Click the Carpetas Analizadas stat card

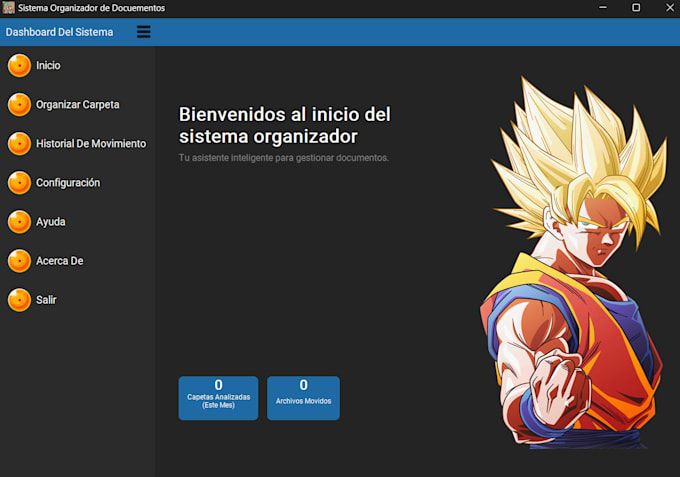pos(219,398)
